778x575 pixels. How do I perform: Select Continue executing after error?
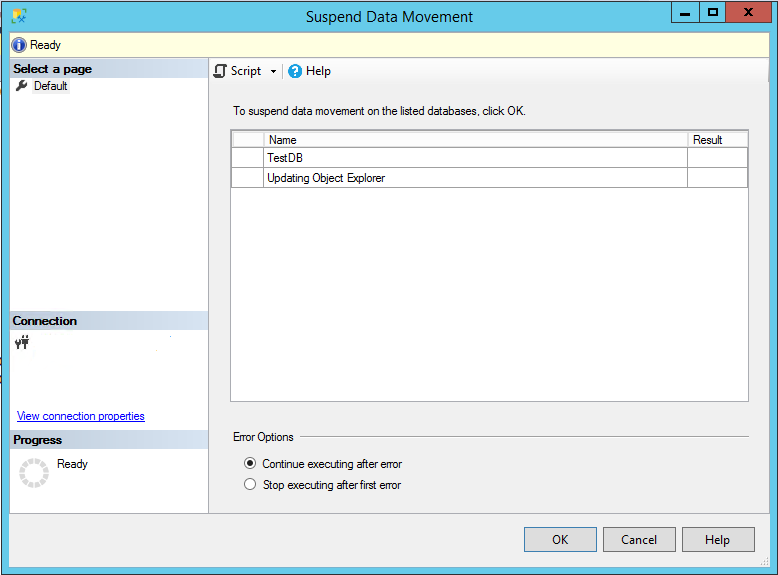coord(250,464)
